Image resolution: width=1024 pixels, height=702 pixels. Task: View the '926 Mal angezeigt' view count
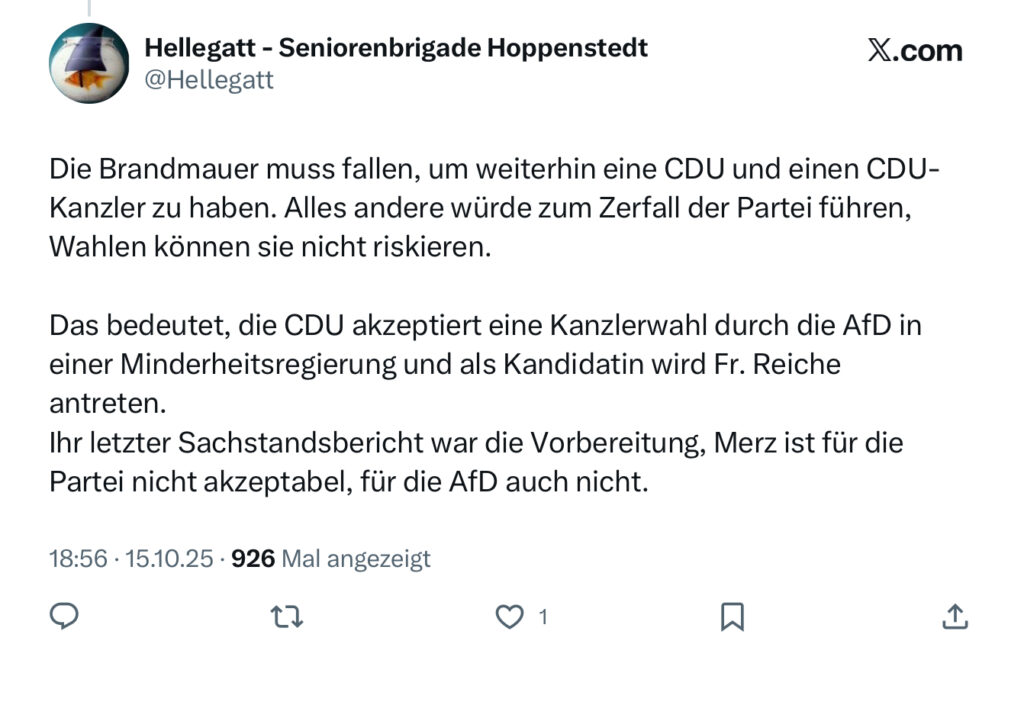pyautogui.click(x=331, y=558)
